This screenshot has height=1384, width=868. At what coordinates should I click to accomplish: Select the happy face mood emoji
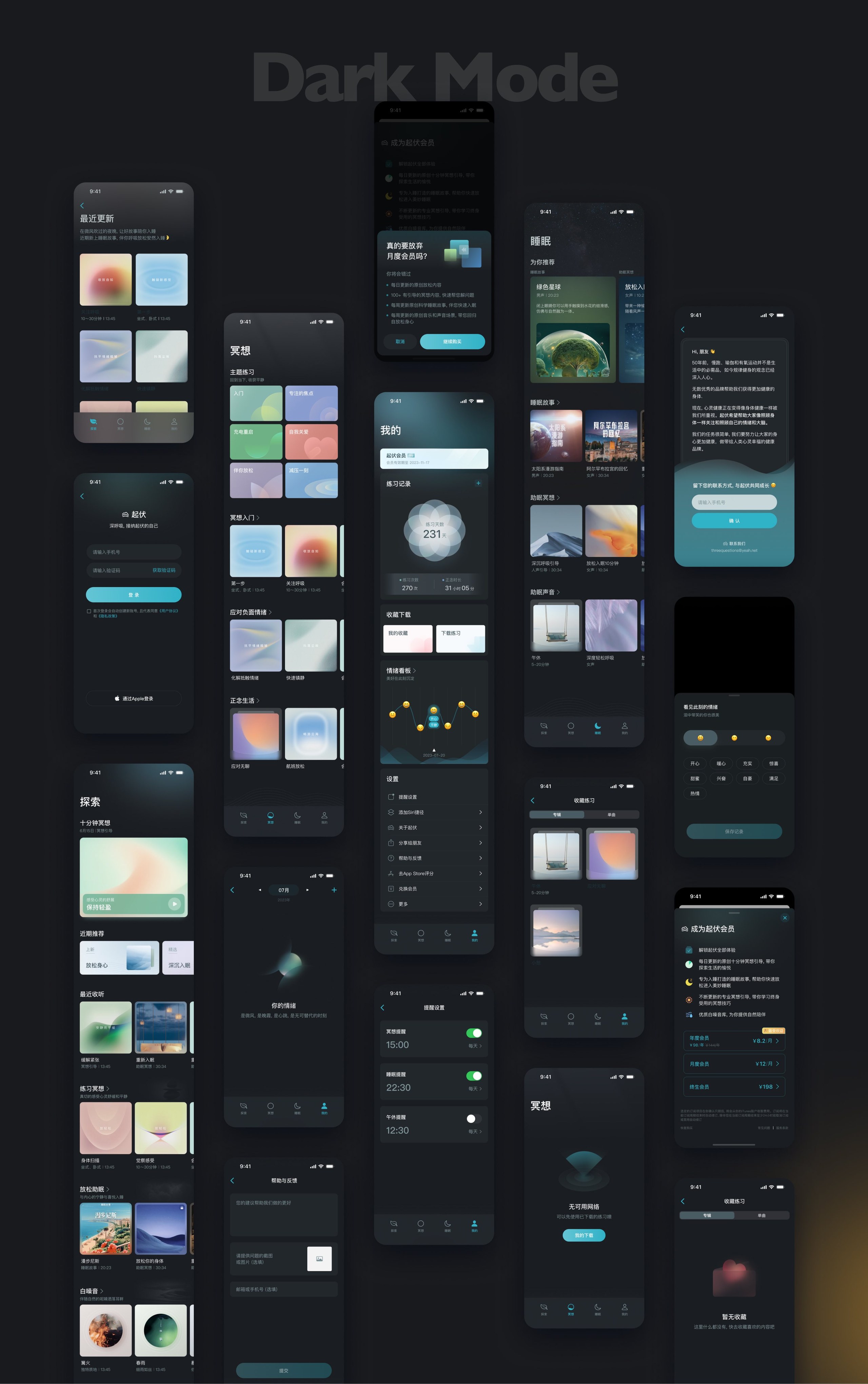(x=701, y=737)
